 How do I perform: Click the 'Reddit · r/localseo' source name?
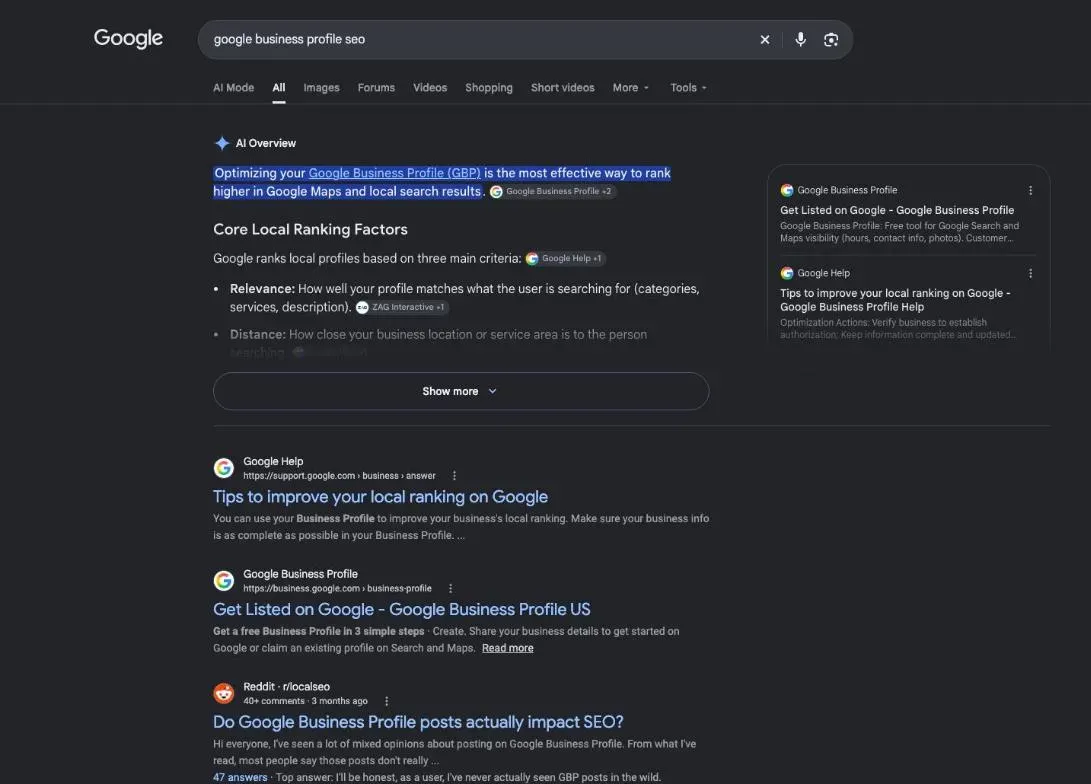click(x=286, y=687)
